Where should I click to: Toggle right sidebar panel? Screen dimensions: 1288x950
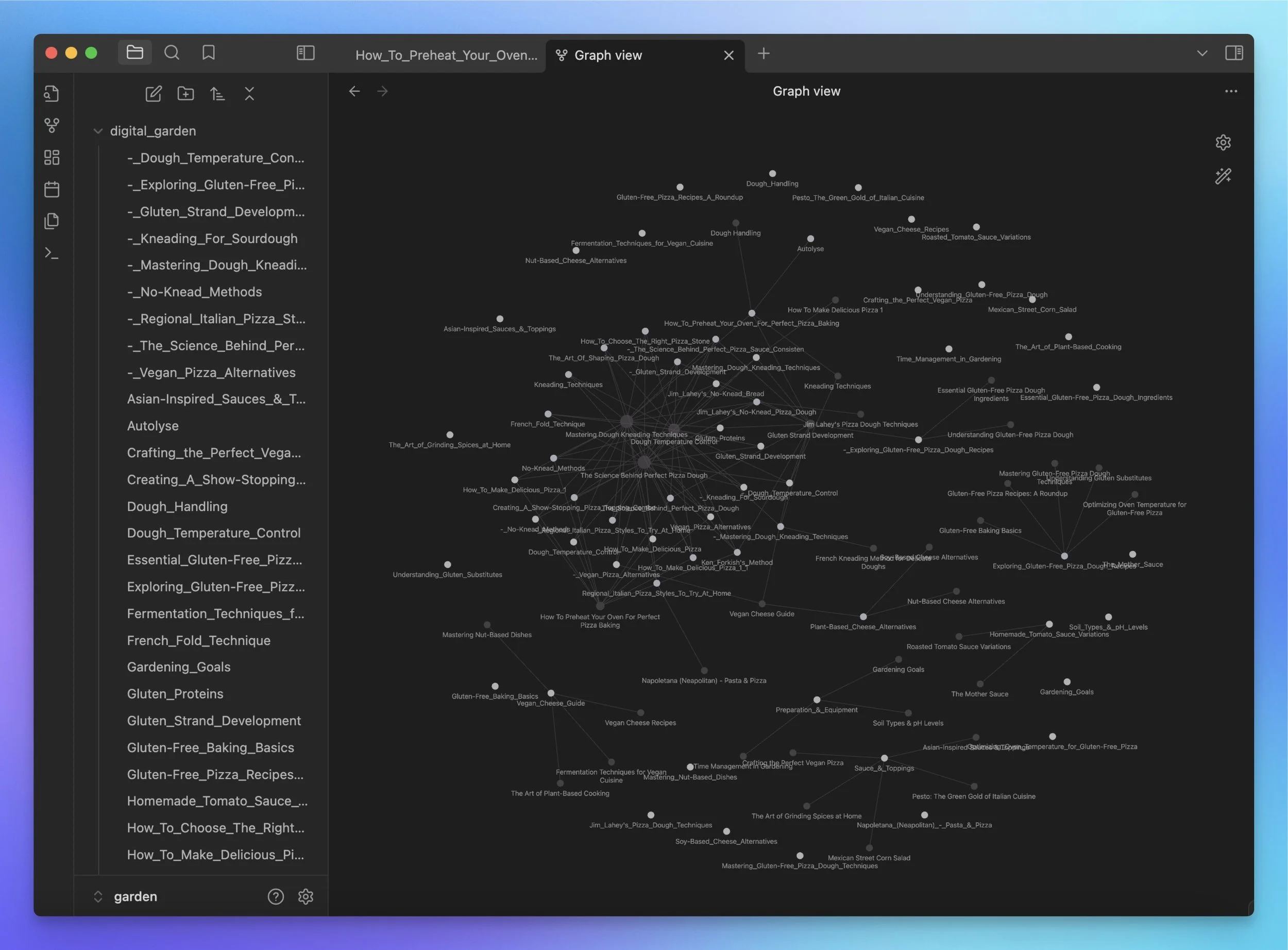1234,54
